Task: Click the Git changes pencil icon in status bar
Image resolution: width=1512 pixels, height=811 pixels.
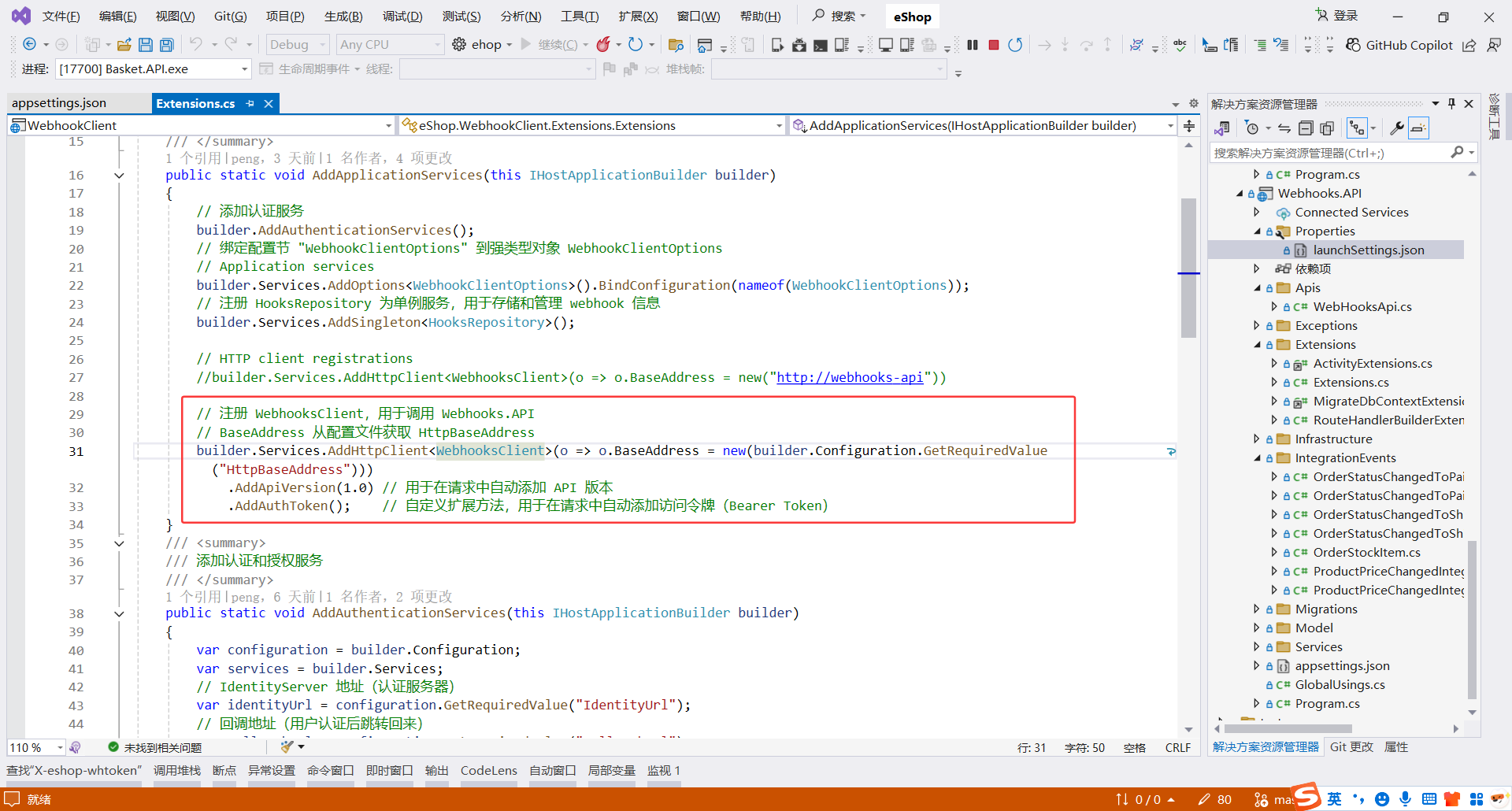Action: pyautogui.click(x=1204, y=799)
